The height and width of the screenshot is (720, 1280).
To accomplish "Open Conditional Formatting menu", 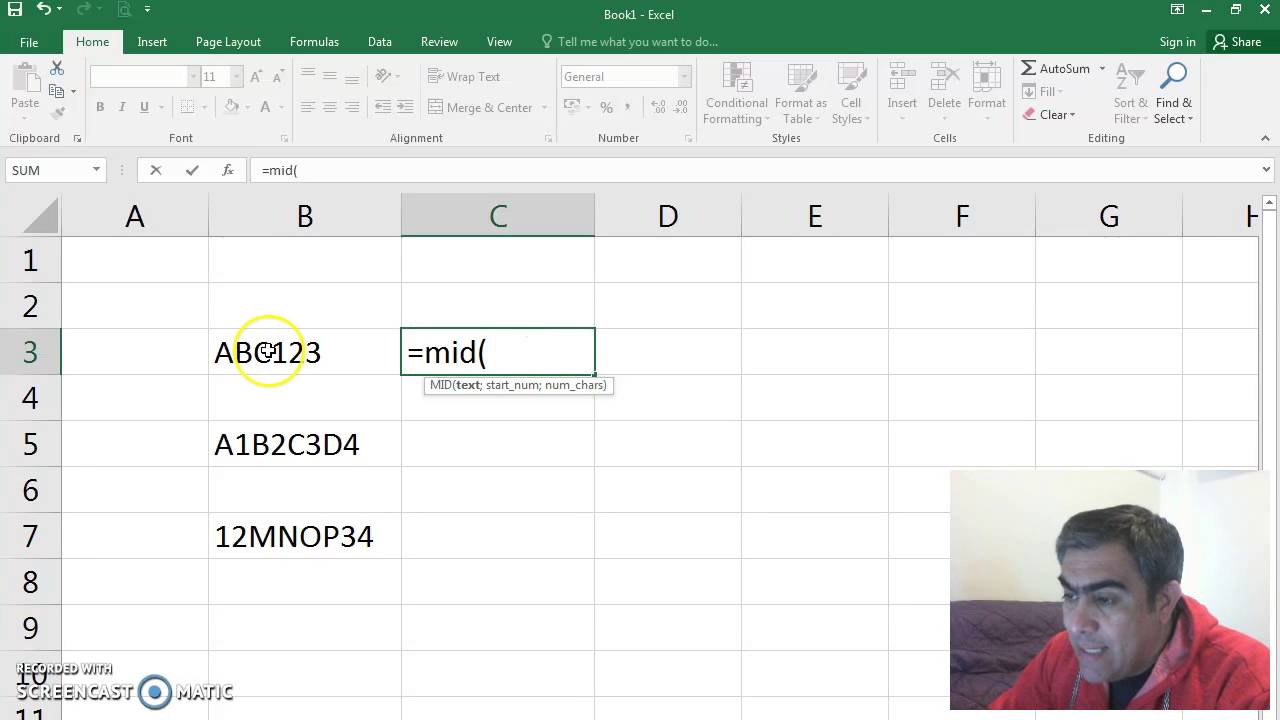I will (x=736, y=94).
